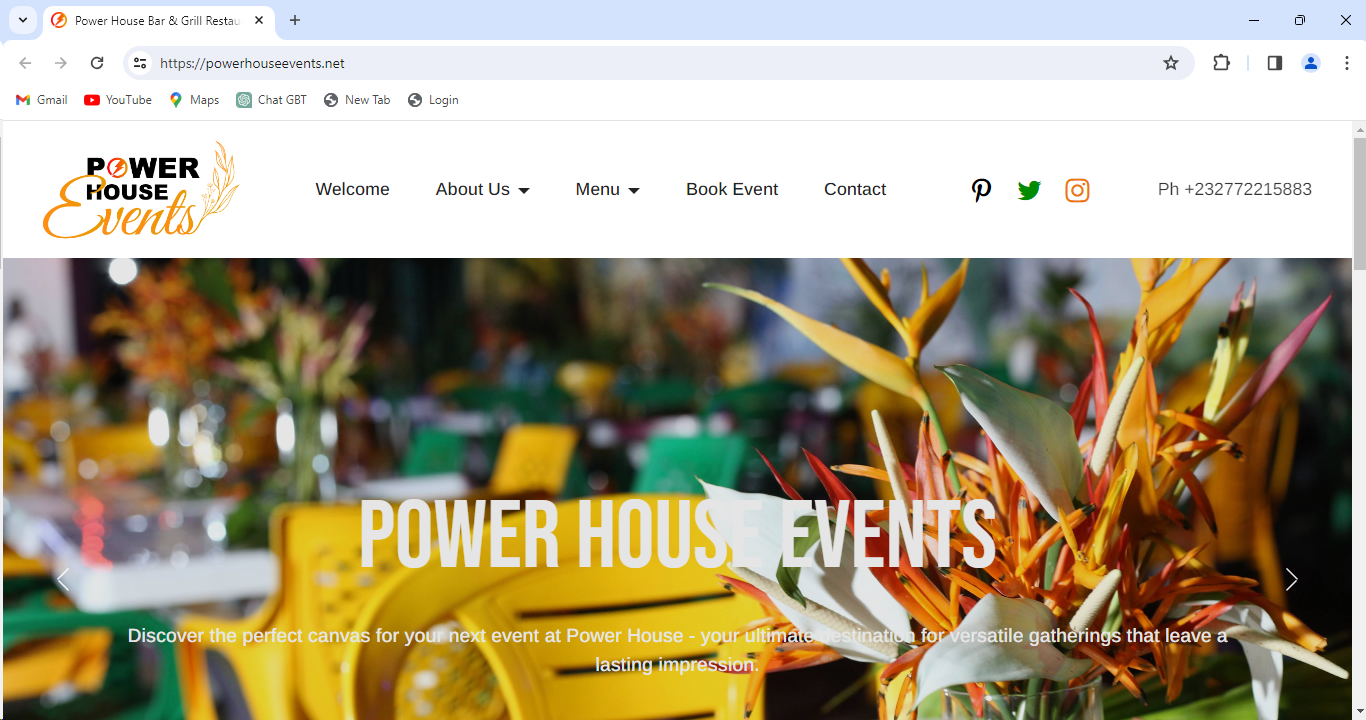Open the Extensions puzzle icon
Screen dimensions: 1366x720
click(1221, 63)
